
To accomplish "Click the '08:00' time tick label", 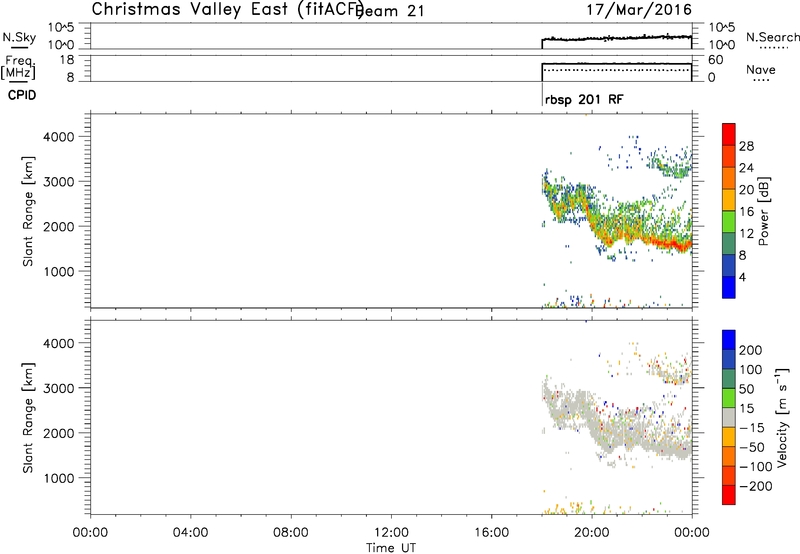I will [x=291, y=533].
